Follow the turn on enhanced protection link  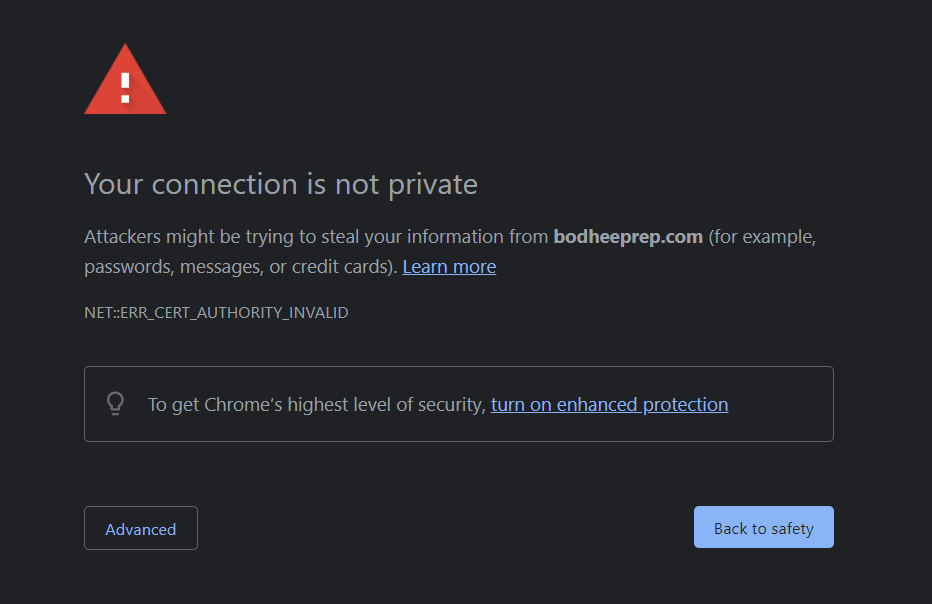tap(609, 405)
